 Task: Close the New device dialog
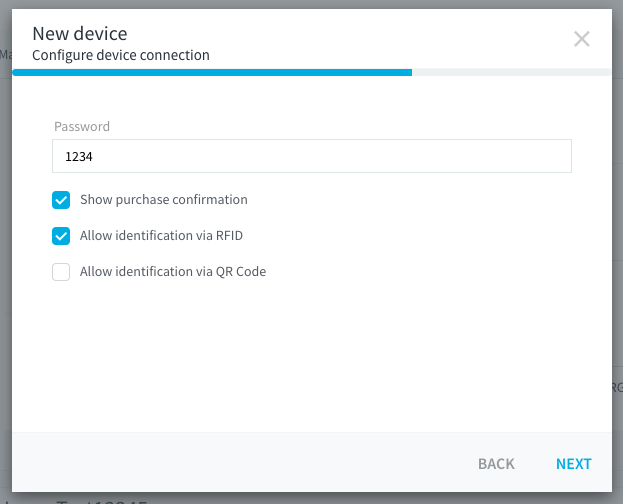(x=581, y=39)
